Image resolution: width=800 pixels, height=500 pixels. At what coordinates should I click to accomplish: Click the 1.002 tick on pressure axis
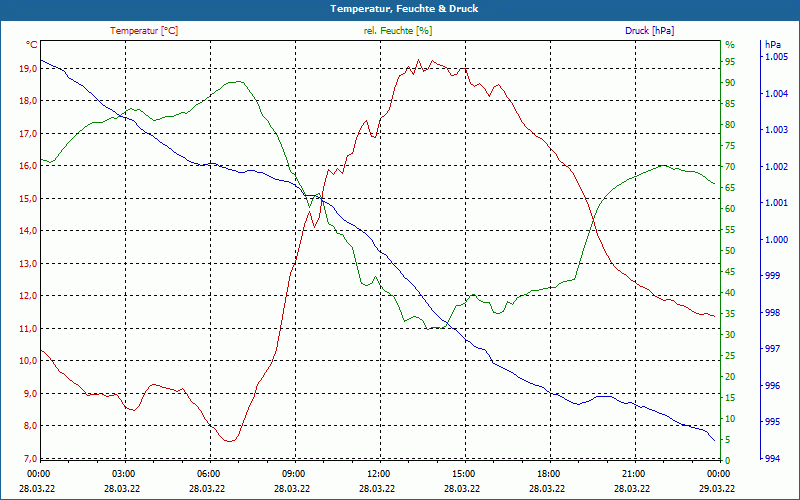[777, 167]
